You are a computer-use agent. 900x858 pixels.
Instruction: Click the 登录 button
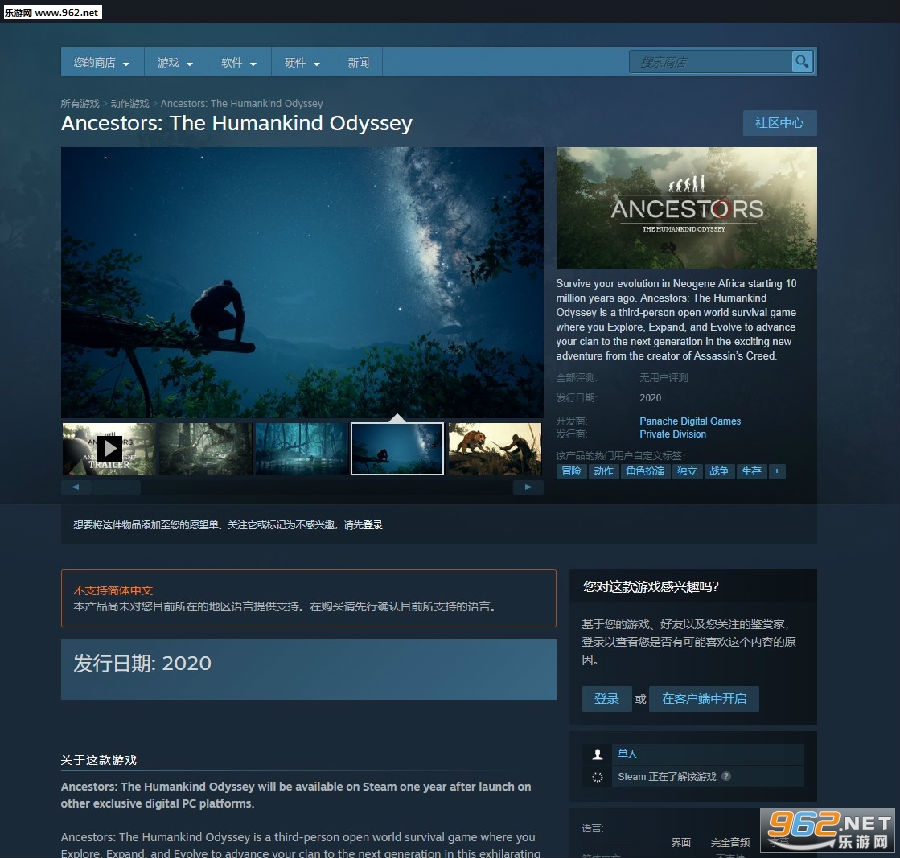(x=606, y=699)
